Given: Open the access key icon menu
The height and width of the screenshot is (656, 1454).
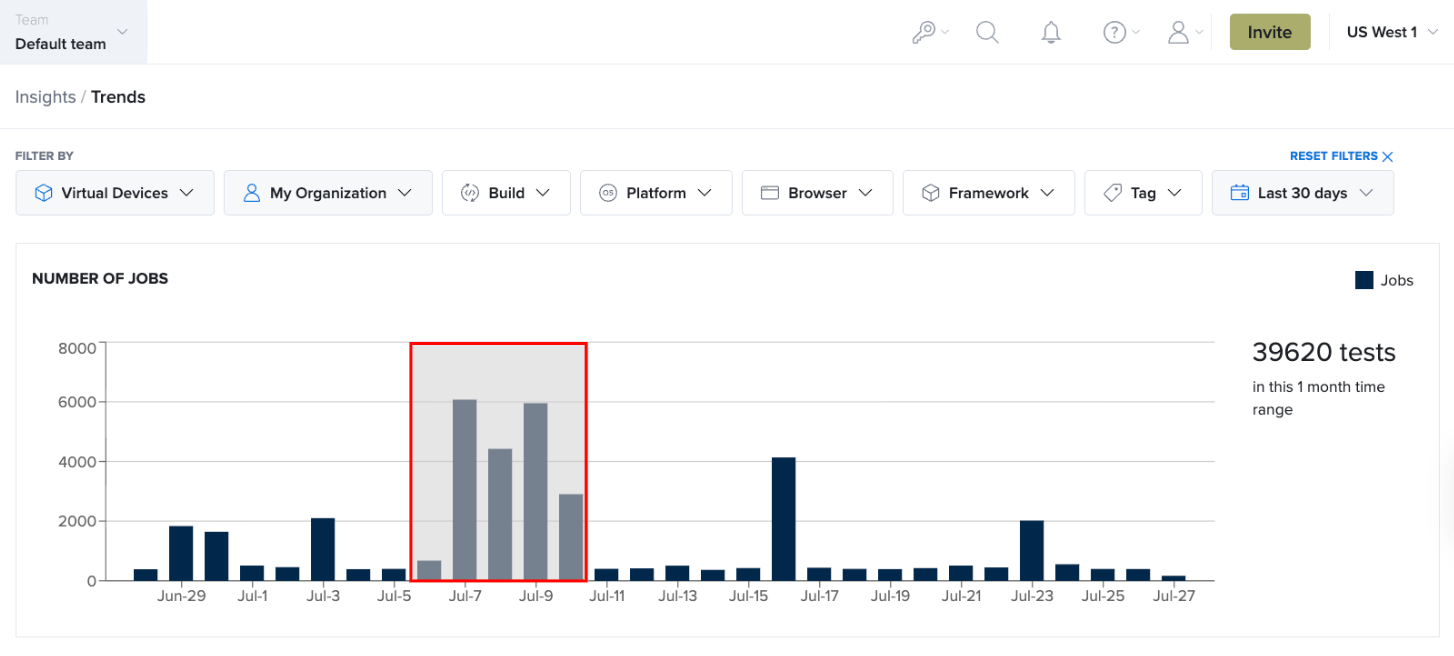Looking at the screenshot, I should pyautogui.click(x=930, y=32).
